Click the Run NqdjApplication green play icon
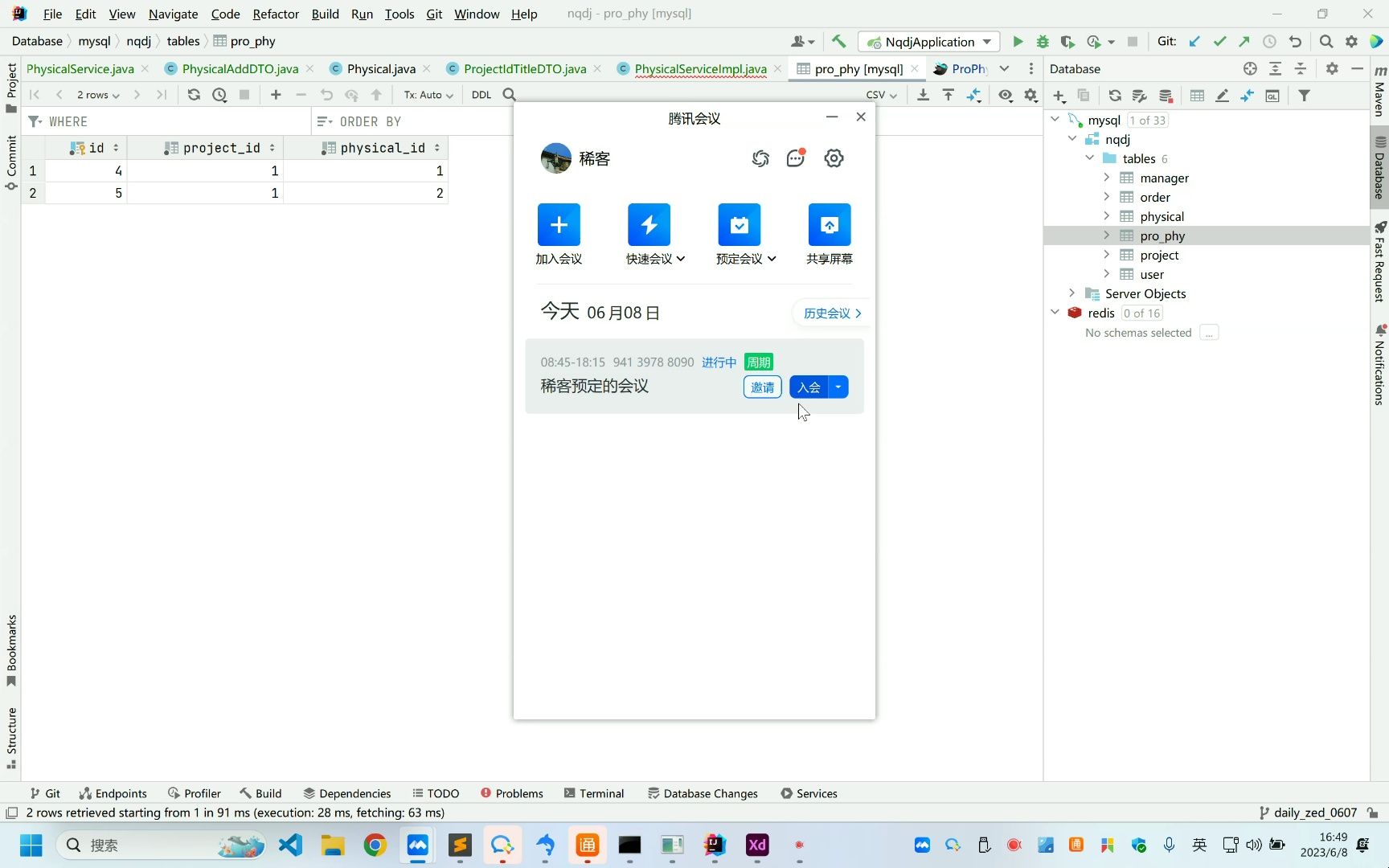The height and width of the screenshot is (868, 1389). pos(1018,42)
